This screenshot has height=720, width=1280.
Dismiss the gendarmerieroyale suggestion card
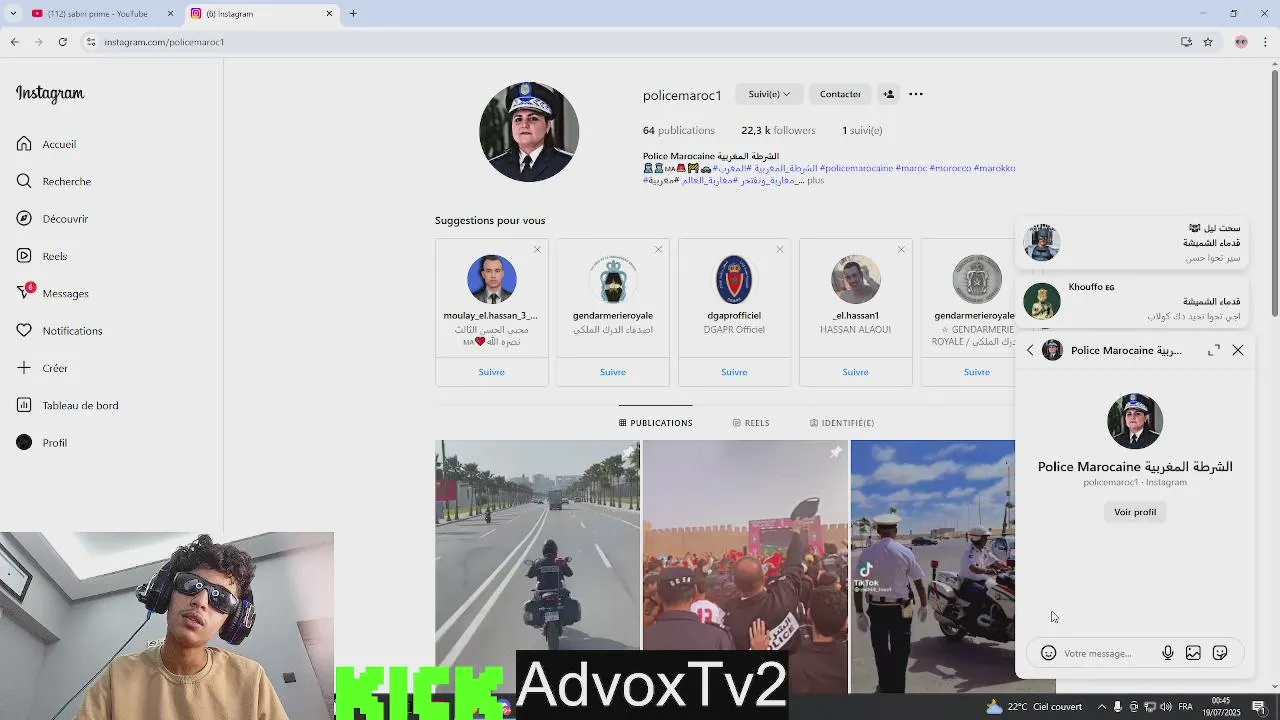coord(658,249)
